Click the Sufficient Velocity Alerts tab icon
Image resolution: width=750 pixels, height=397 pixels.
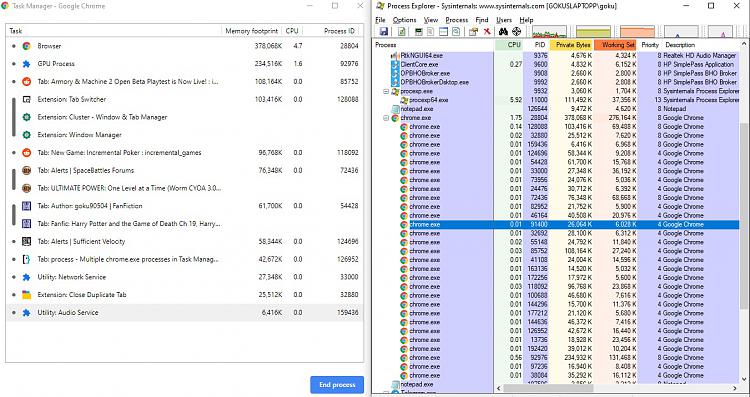click(x=27, y=242)
